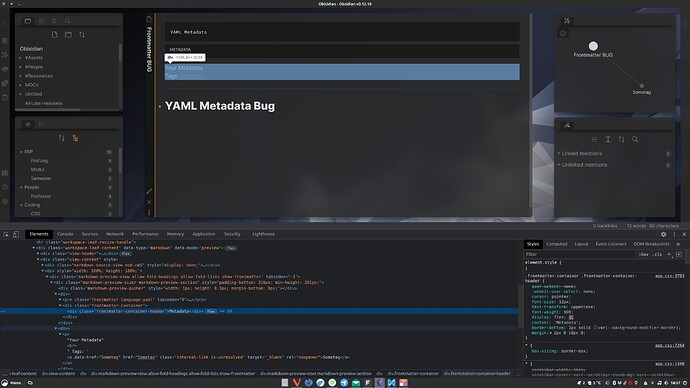This screenshot has height=388, width=690.
Task: Open the tag pane tab
Action: click(x=28, y=124)
